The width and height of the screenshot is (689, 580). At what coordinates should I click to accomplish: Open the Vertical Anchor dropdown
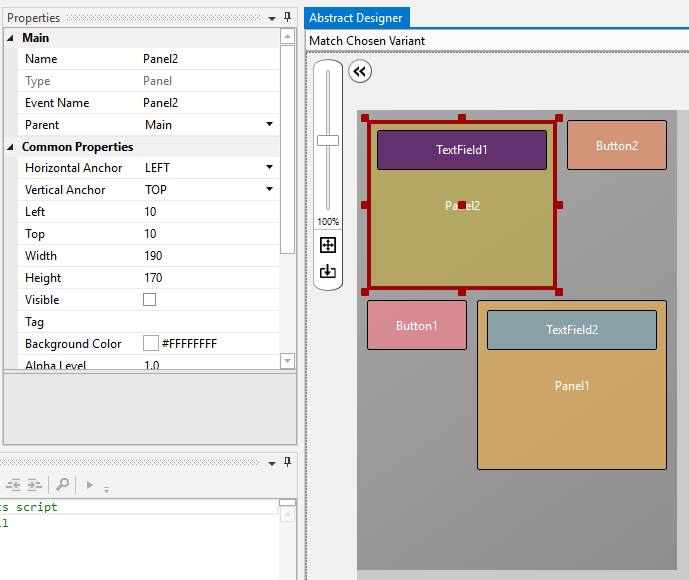point(269,190)
